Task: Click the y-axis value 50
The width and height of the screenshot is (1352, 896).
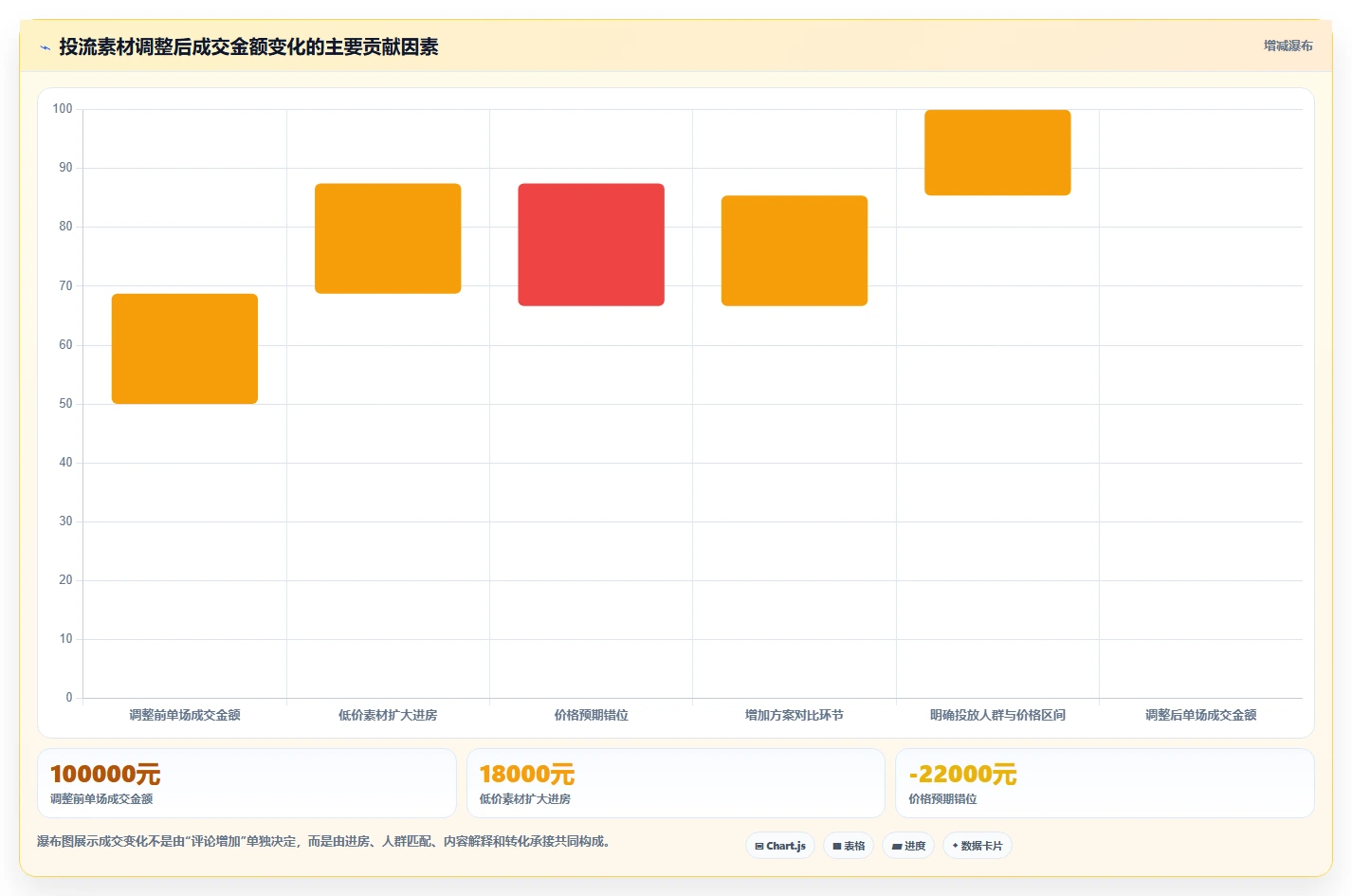Action: tap(65, 404)
